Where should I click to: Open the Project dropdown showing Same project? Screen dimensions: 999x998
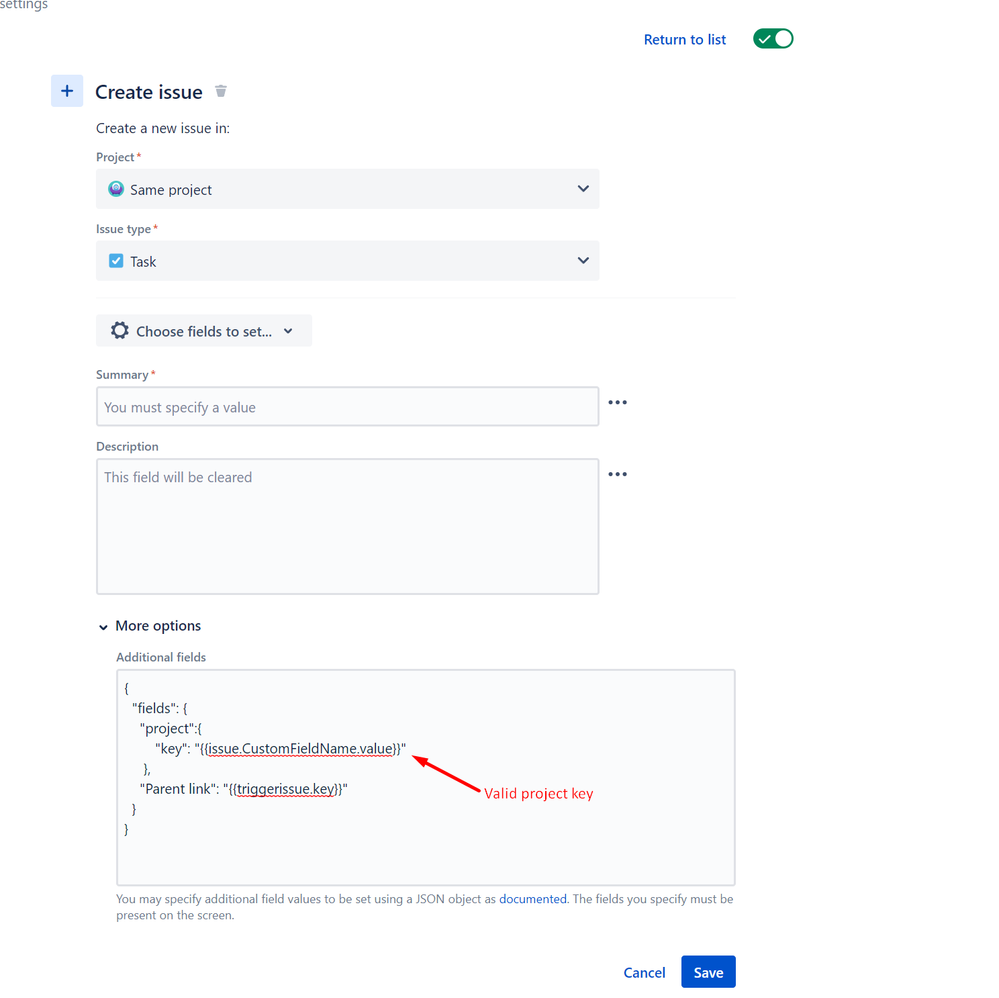(347, 189)
